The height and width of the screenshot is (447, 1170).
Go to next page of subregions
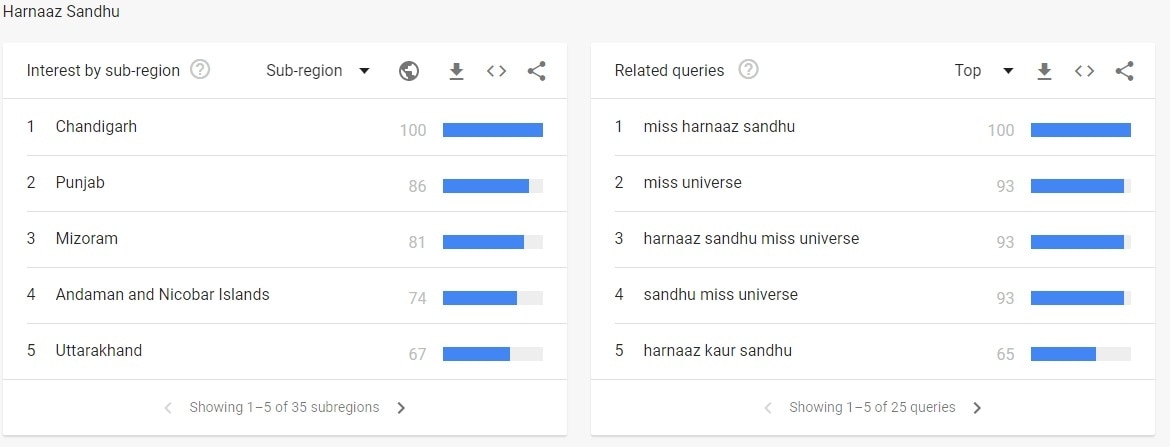pyautogui.click(x=401, y=408)
